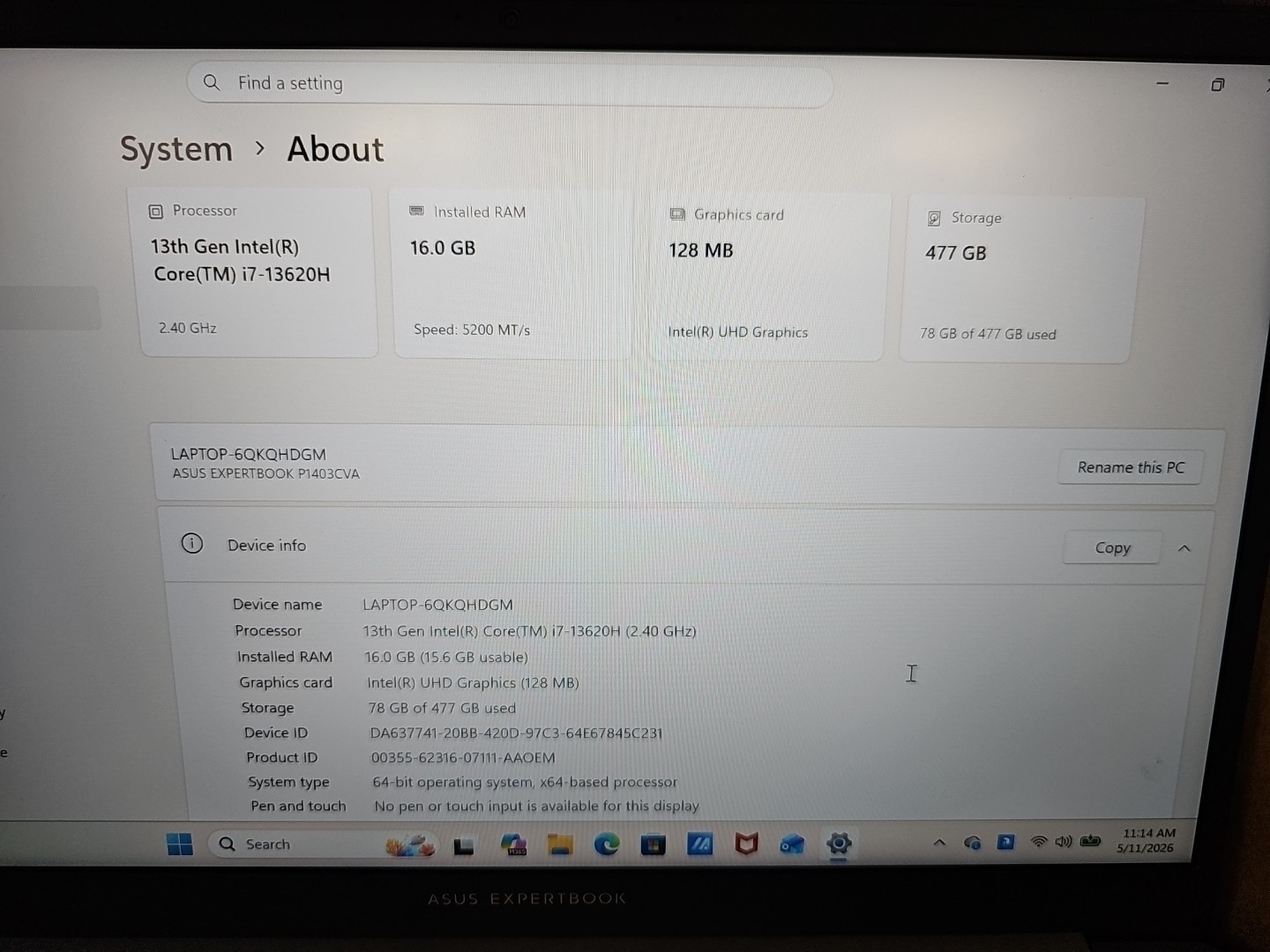Screen dimensions: 1270x952
Task: Open the Storage 477 GB card
Action: tap(1021, 279)
